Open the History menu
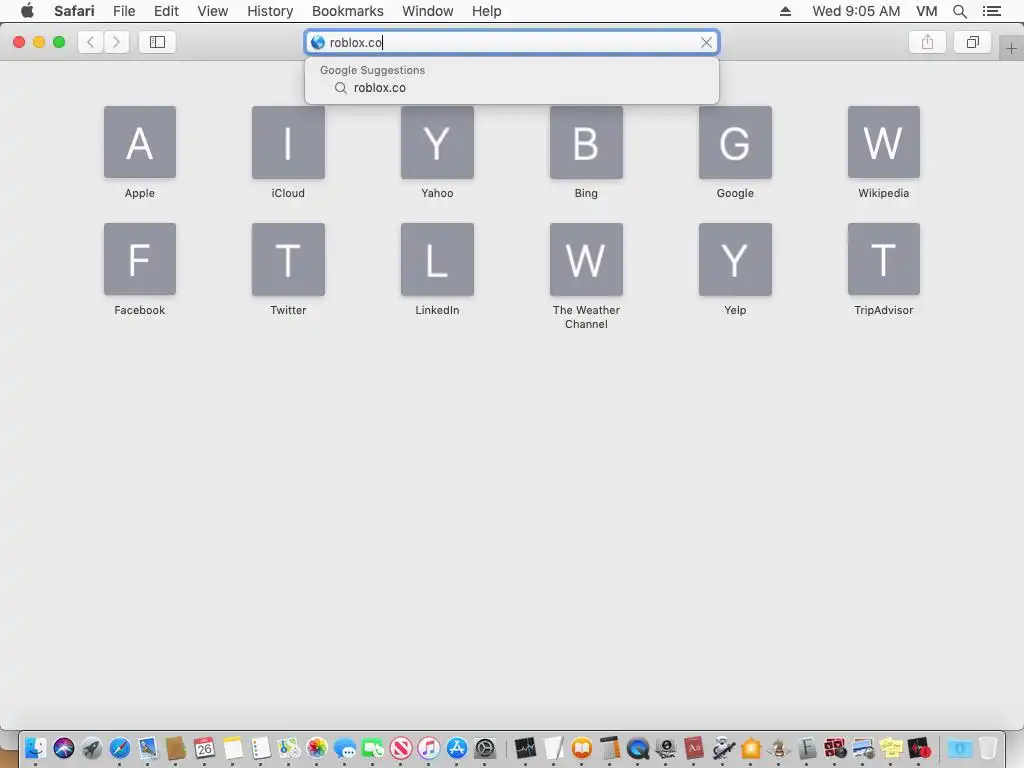This screenshot has width=1024, height=768. (x=270, y=11)
